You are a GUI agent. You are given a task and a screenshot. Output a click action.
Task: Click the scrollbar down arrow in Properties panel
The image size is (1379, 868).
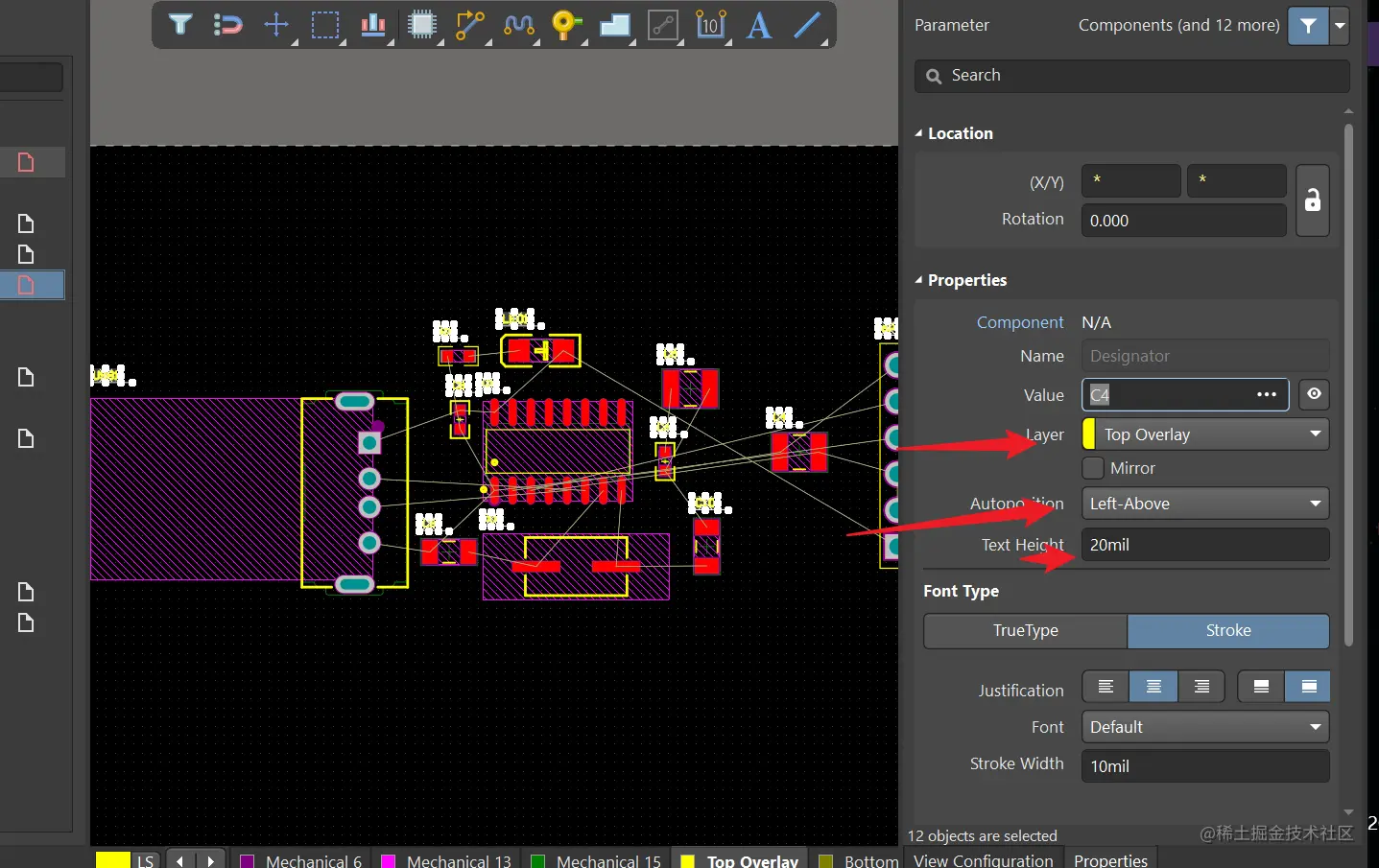tap(1348, 812)
